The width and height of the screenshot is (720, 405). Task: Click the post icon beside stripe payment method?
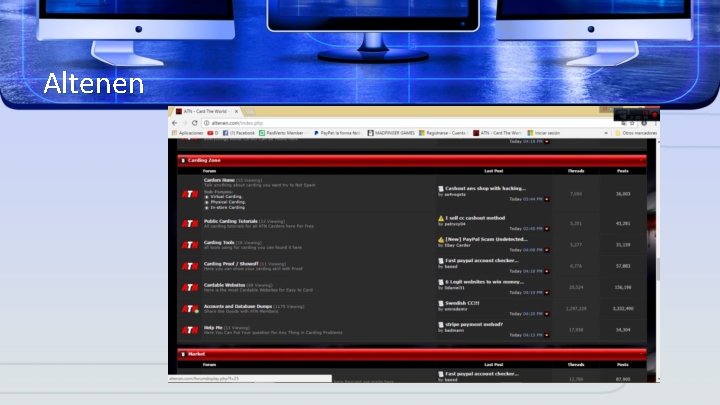pos(441,325)
